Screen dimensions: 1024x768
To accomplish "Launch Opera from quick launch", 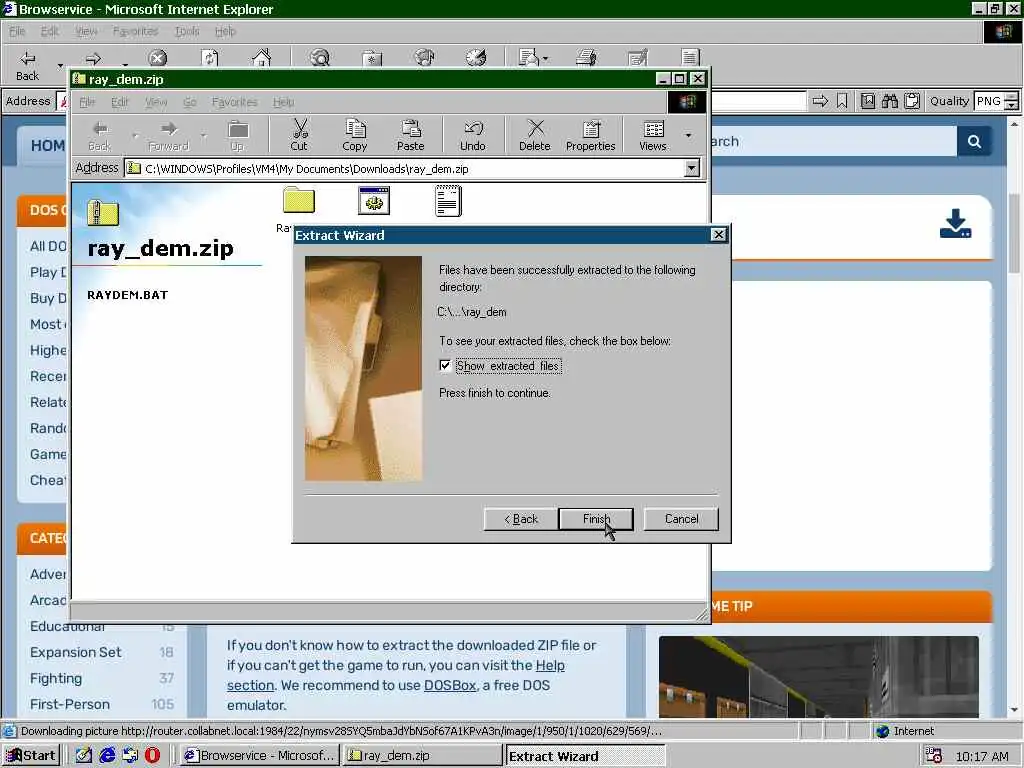I will (x=152, y=756).
